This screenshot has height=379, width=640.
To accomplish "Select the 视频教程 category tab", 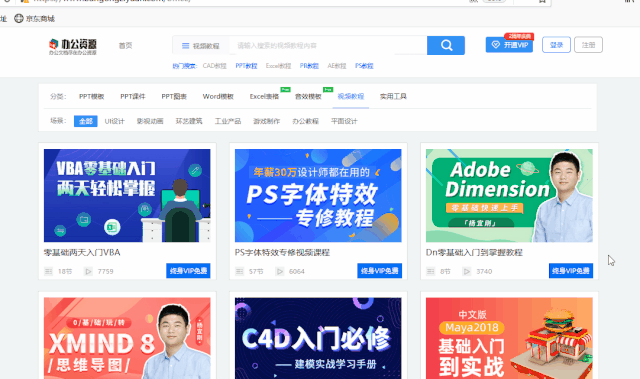I will pyautogui.click(x=351, y=97).
